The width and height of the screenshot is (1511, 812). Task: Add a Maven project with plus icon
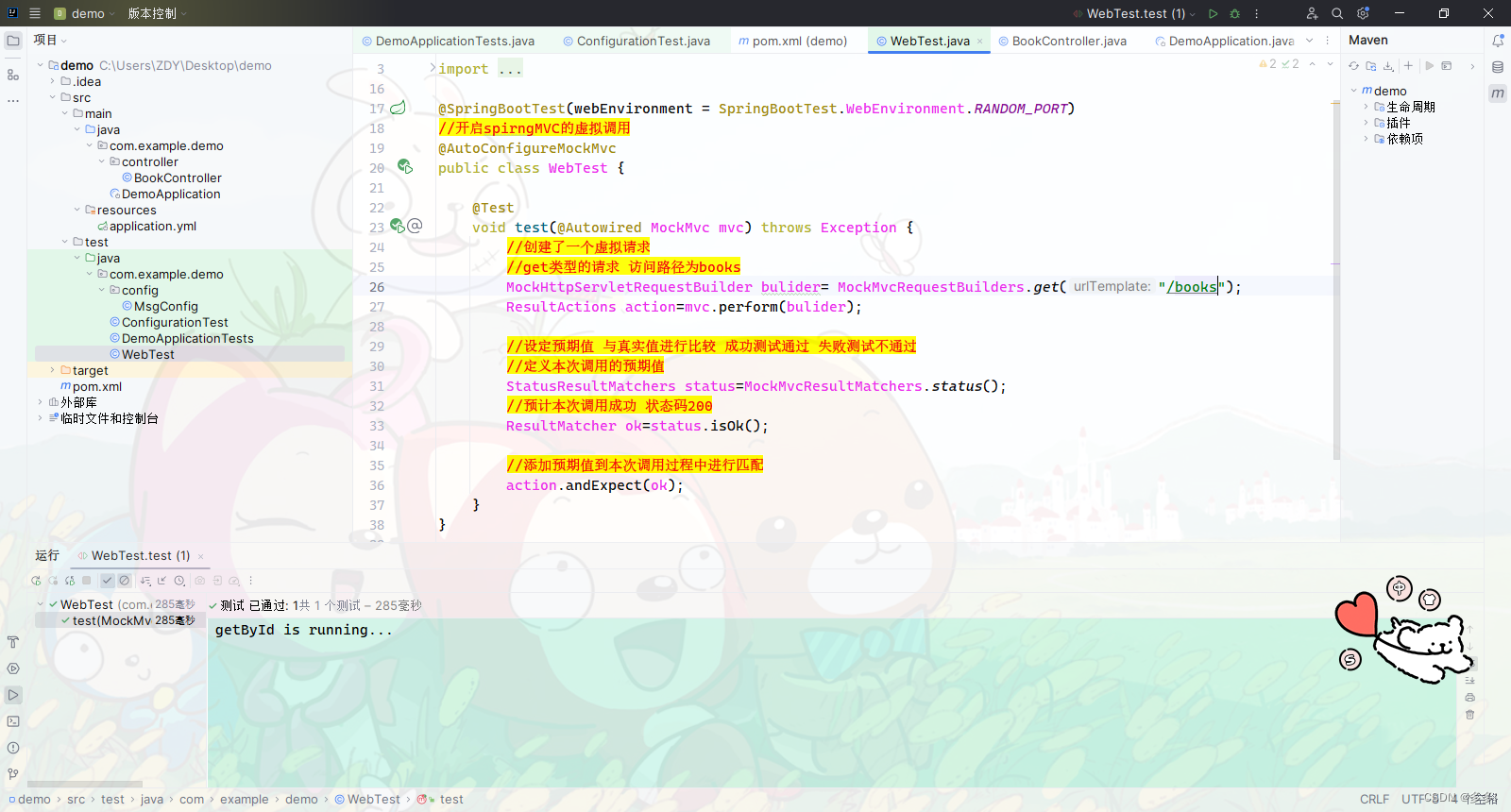(1408, 66)
